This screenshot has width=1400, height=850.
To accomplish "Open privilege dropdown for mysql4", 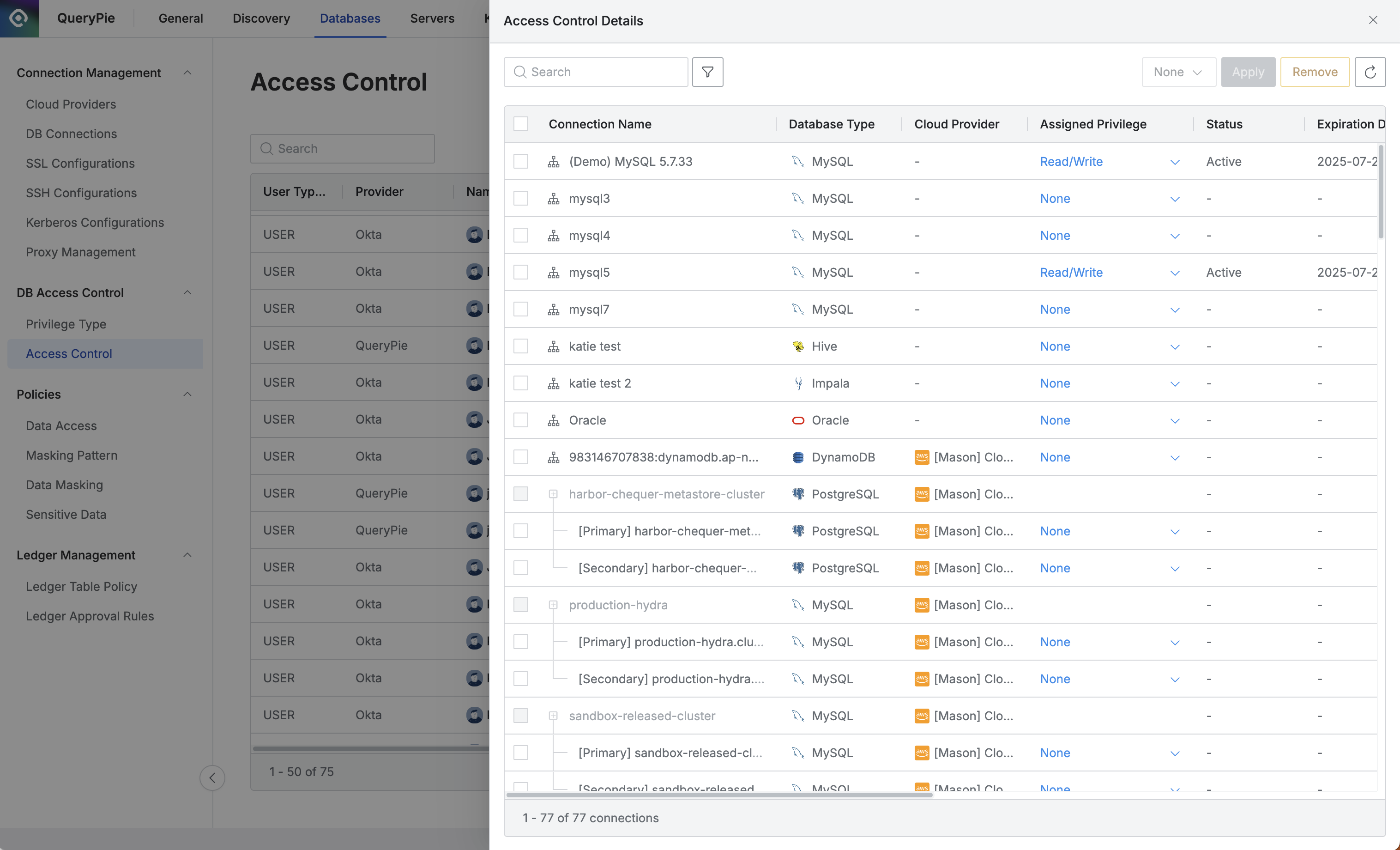I will click(1174, 236).
